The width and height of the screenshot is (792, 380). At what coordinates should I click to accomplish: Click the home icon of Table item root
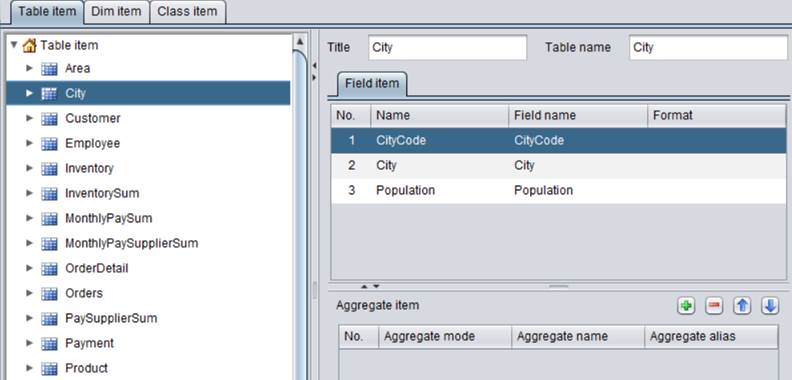30,45
